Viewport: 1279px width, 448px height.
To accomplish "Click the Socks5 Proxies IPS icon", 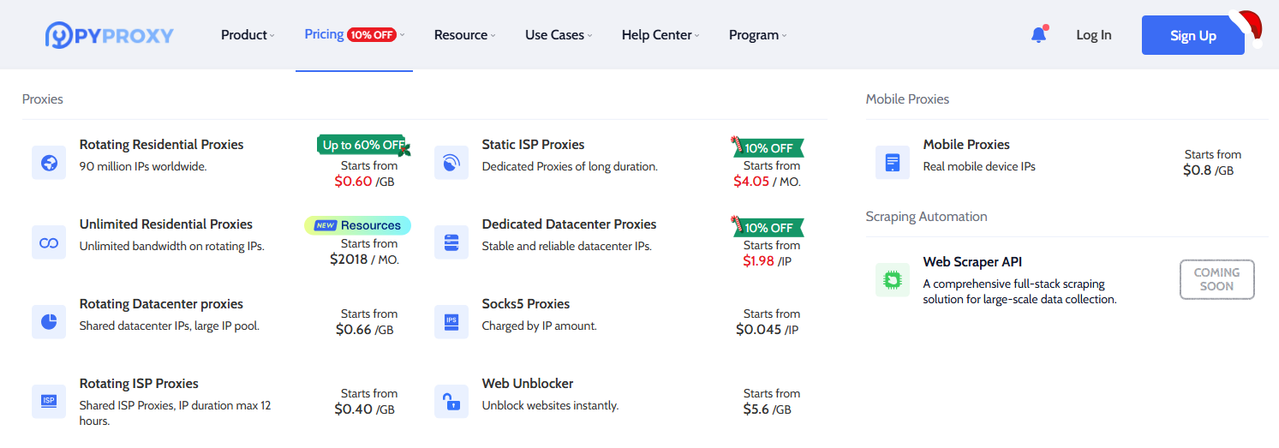I will point(451,322).
